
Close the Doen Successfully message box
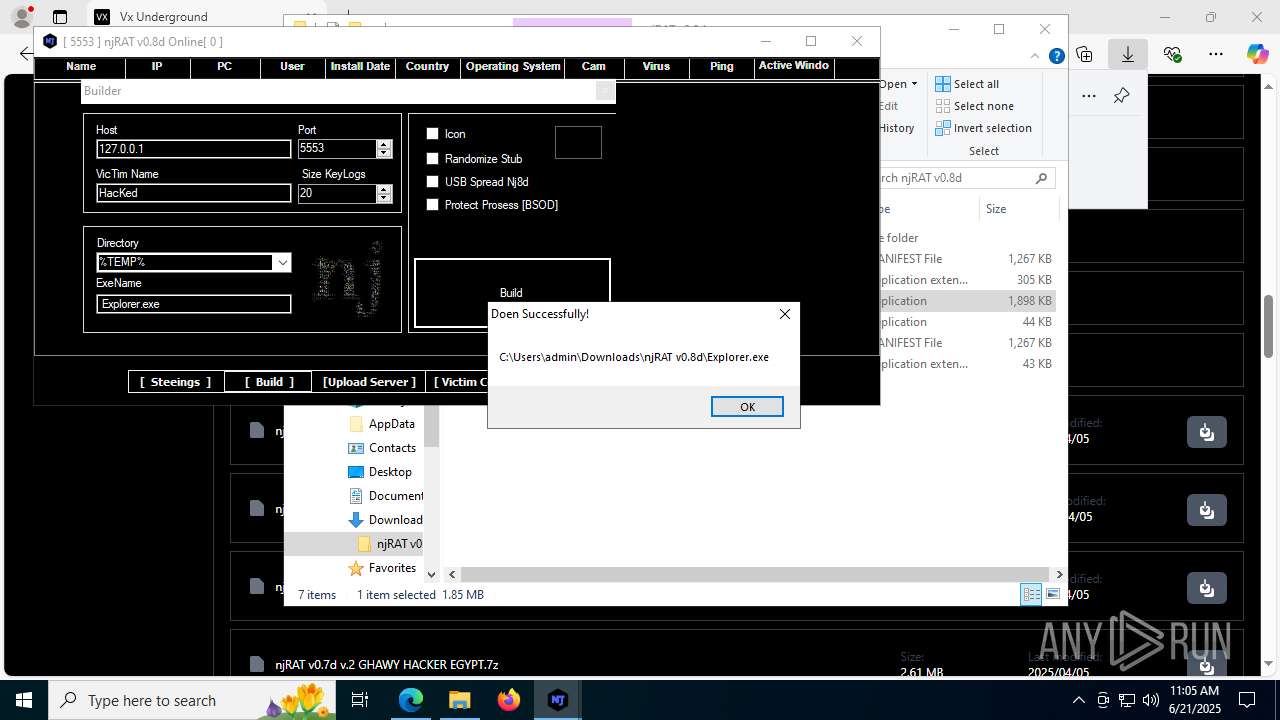coord(785,314)
